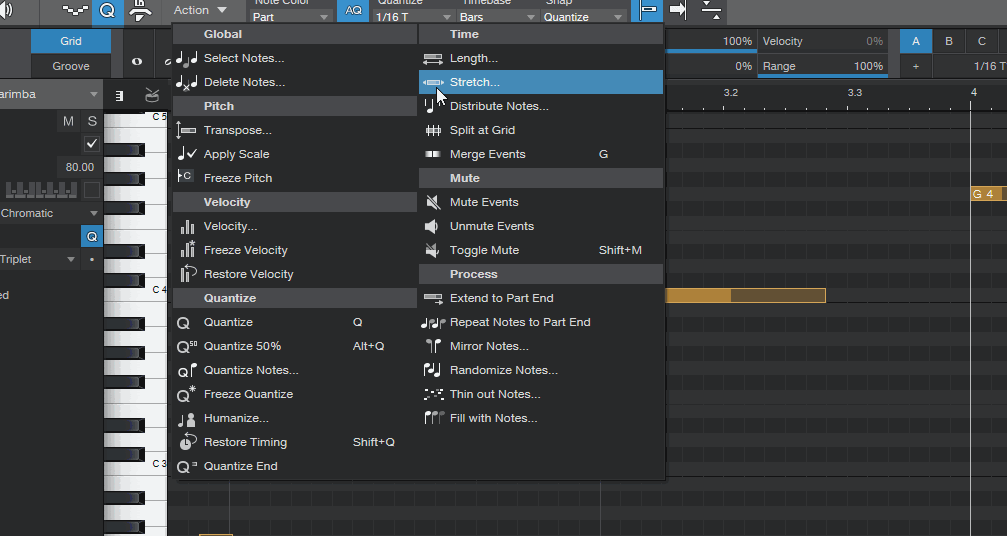Expand the Snap Quantize dropdown
1007x536 pixels.
[x=586, y=17]
